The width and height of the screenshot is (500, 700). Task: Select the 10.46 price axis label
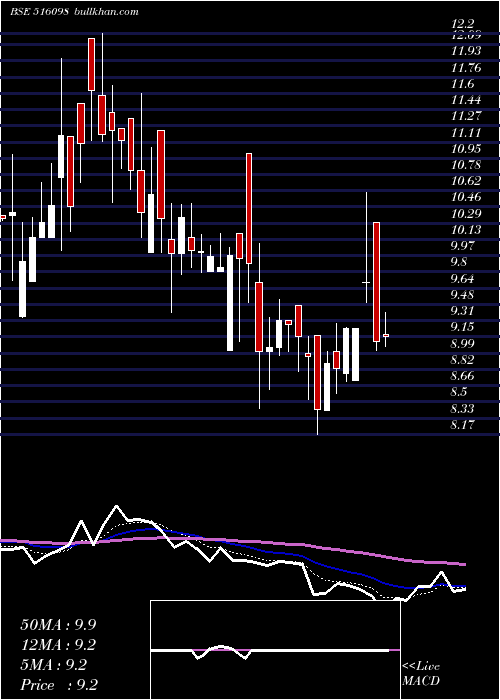[x=466, y=197]
